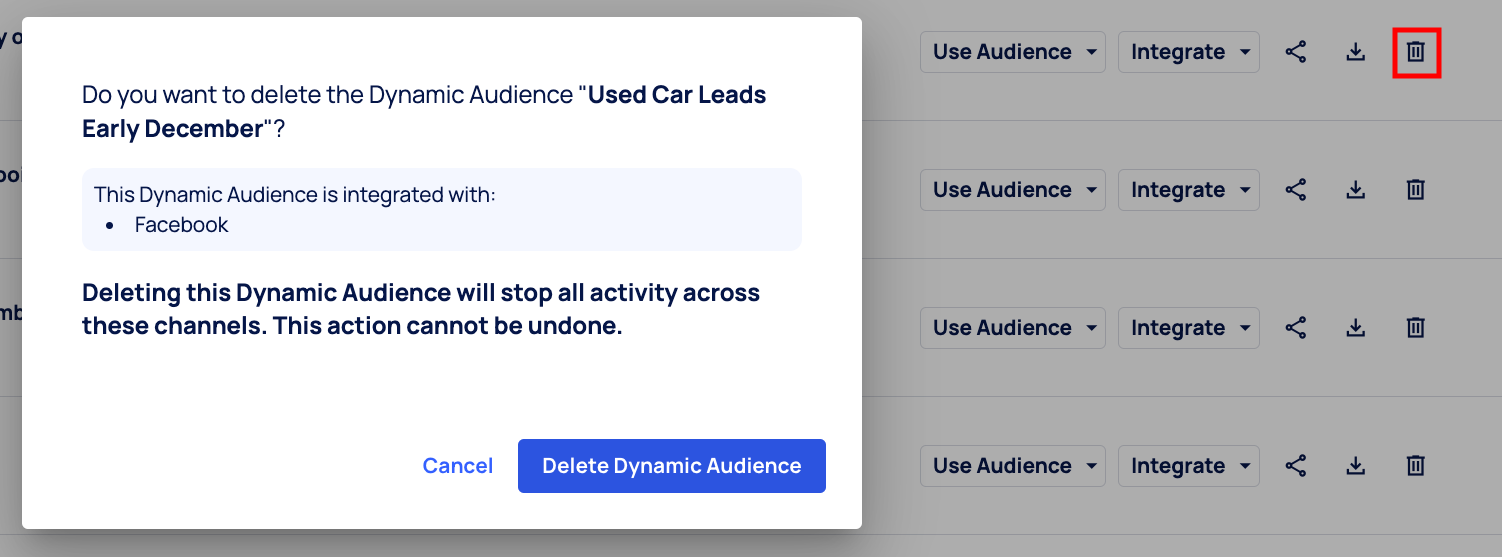This screenshot has width=1502, height=557.
Task: Click the share icon in the bottom row
Action: click(x=1296, y=466)
